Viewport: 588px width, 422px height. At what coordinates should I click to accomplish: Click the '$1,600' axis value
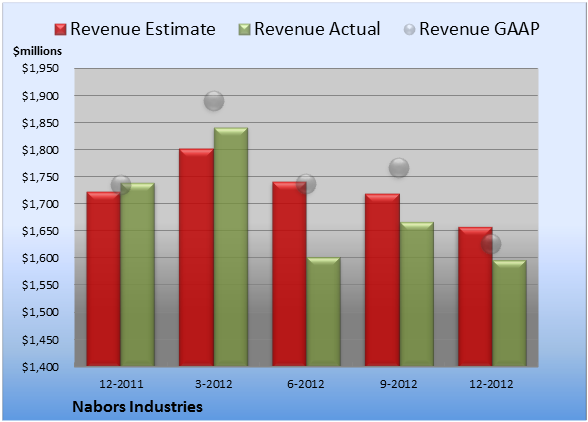[x=40, y=258]
